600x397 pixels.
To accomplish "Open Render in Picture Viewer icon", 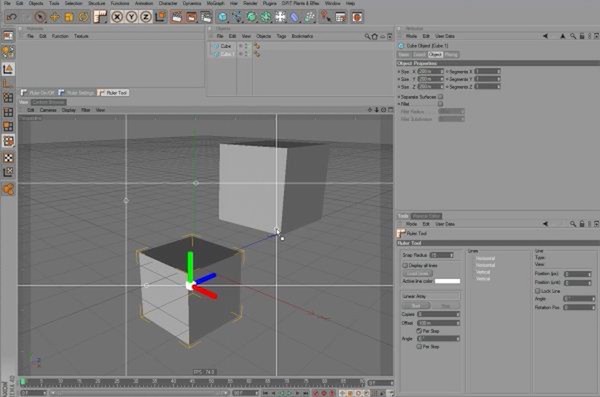I will [191, 17].
